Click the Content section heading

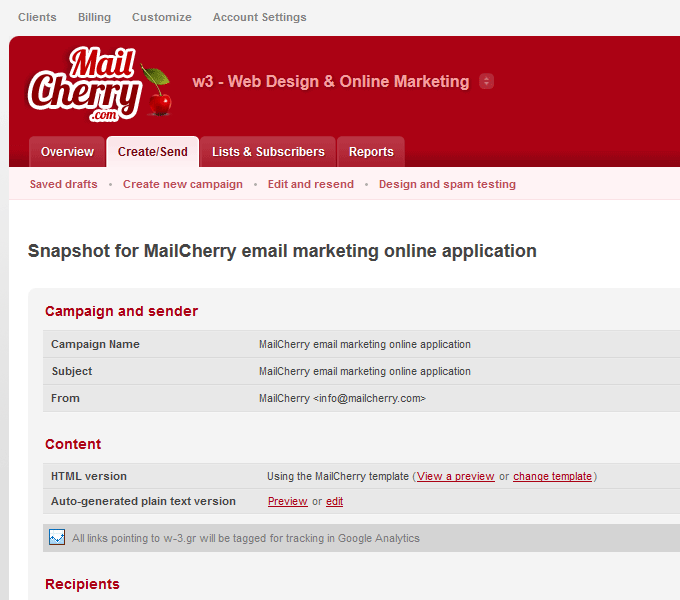click(x=73, y=444)
